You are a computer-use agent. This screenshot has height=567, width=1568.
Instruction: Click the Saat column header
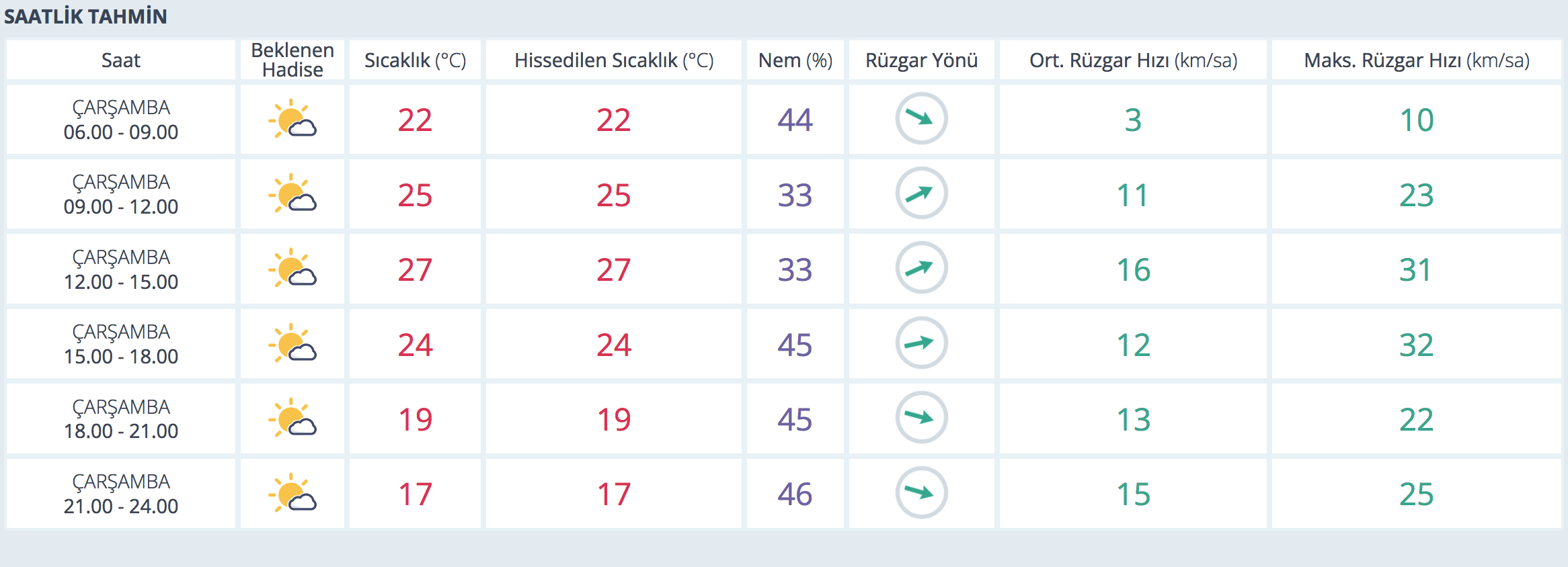pos(121,60)
